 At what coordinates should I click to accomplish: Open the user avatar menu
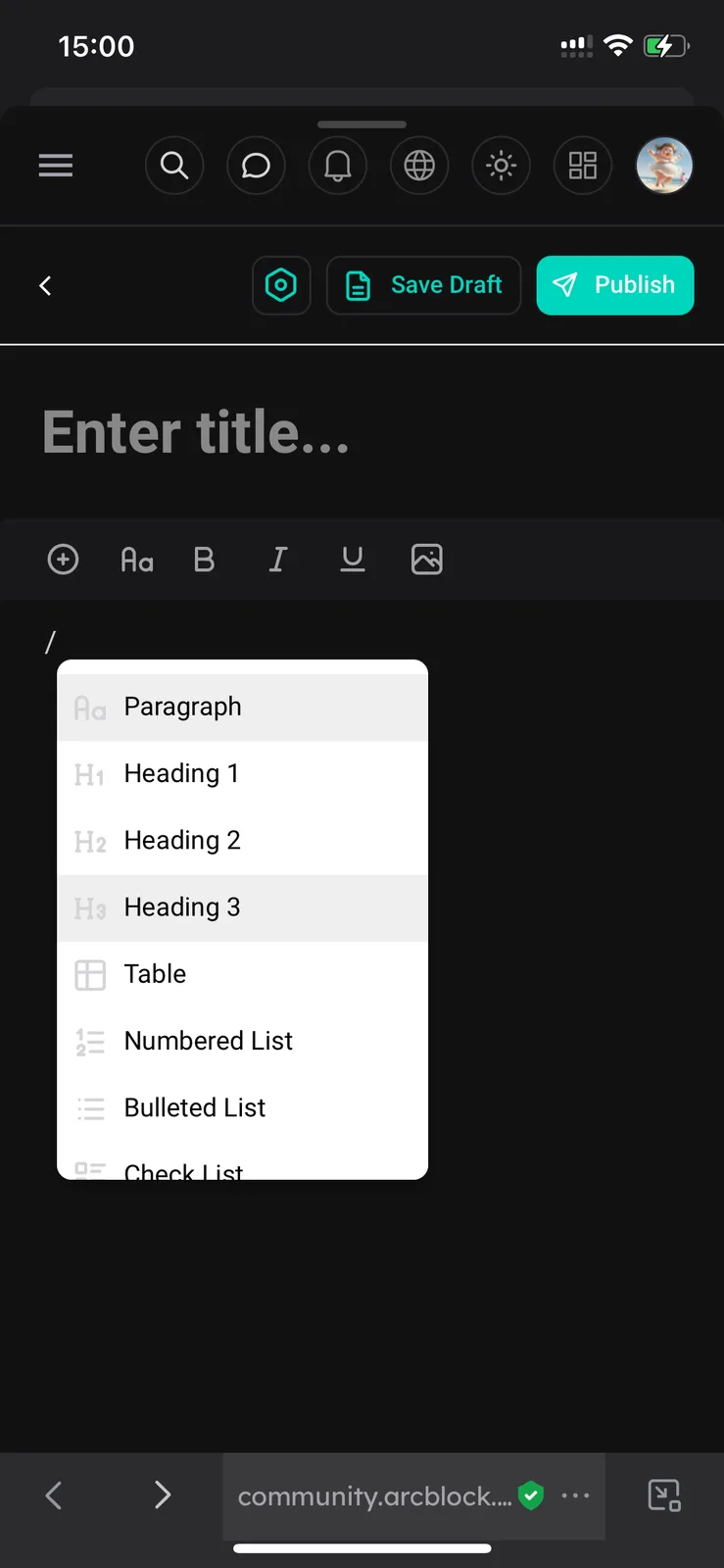(664, 166)
